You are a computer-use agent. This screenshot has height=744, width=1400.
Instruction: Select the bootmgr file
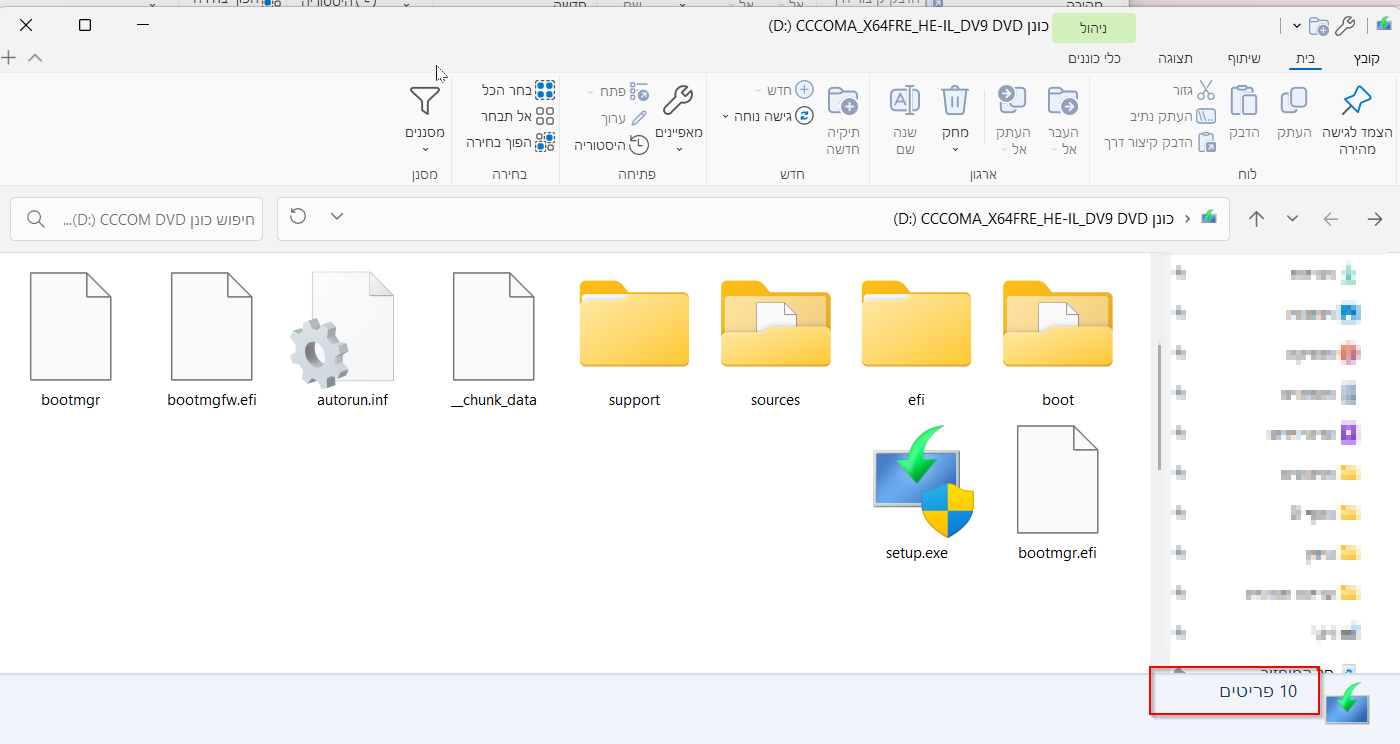point(71,341)
